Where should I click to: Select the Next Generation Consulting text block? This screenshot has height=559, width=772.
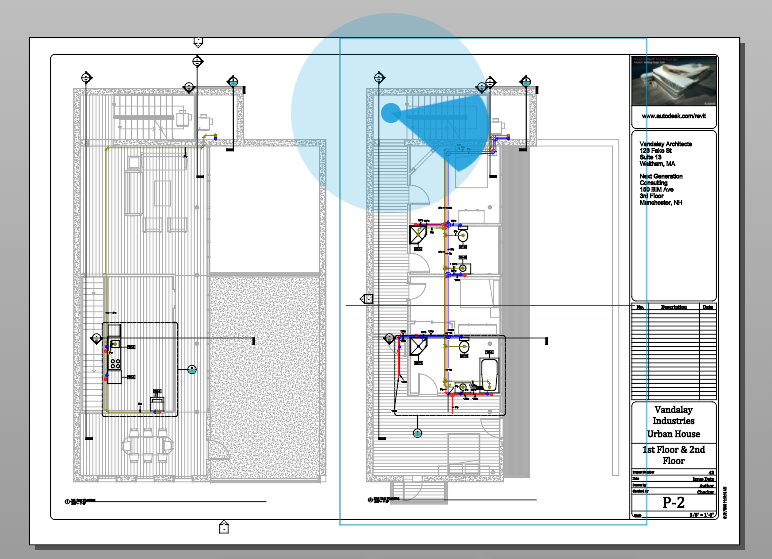tap(661, 189)
